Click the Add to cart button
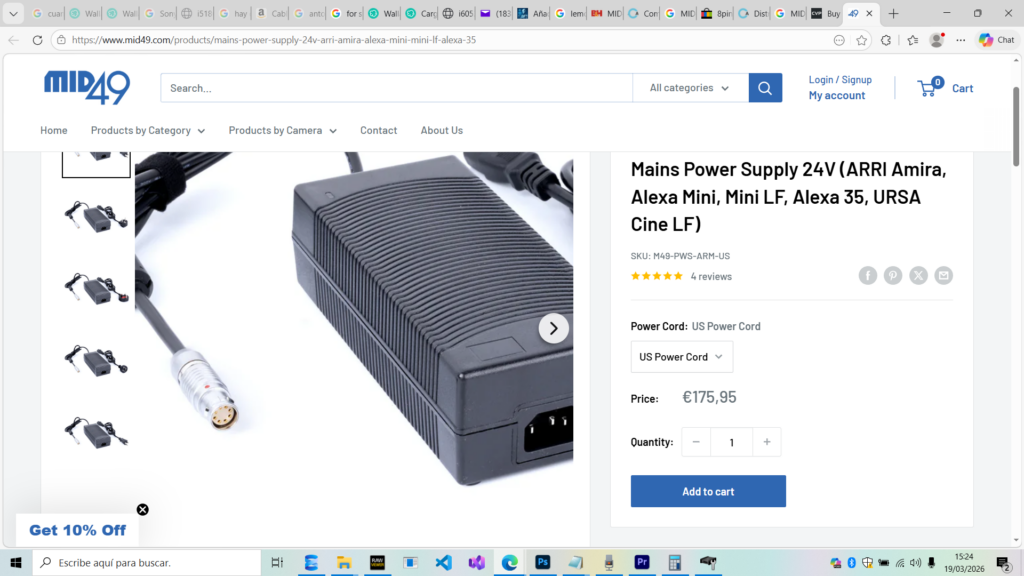 (708, 491)
